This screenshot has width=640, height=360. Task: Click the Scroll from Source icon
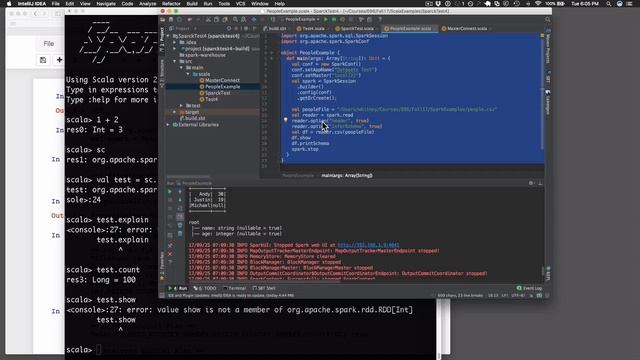pos(229,29)
